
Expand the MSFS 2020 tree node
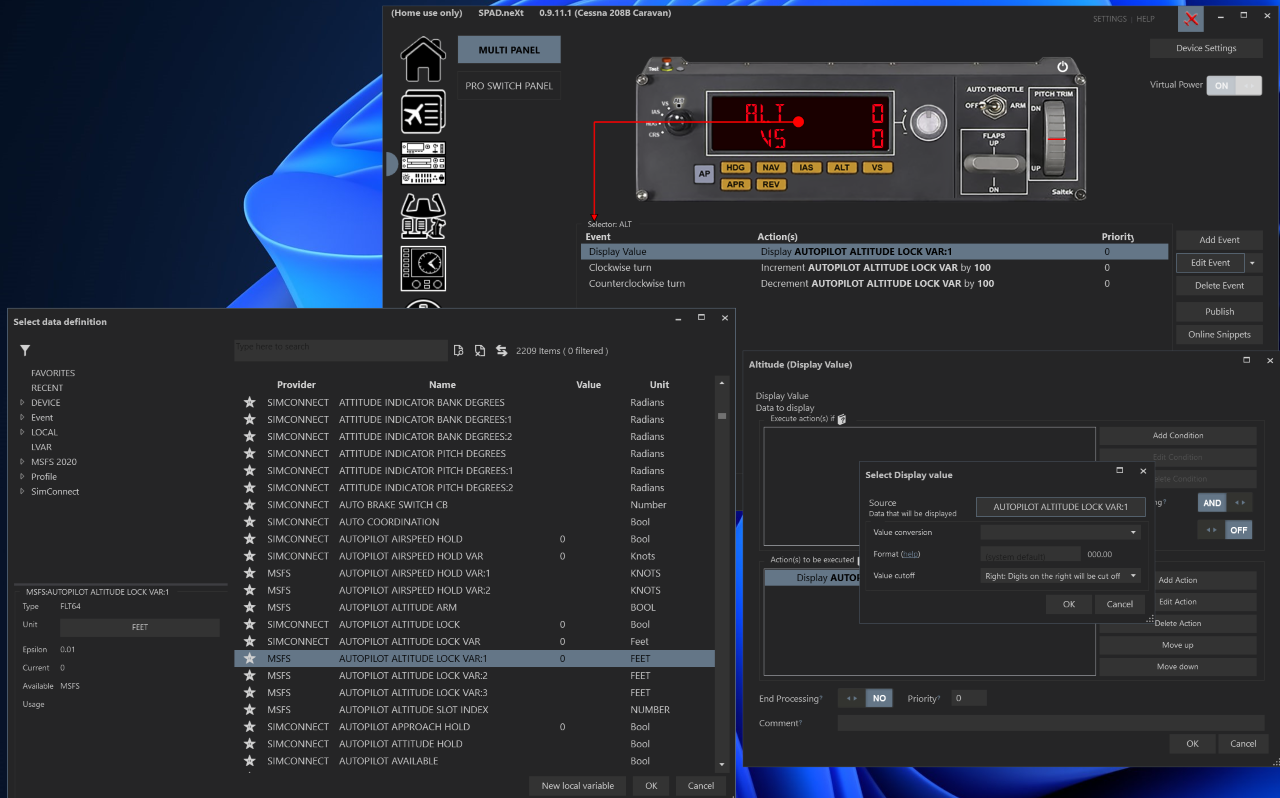(22, 462)
